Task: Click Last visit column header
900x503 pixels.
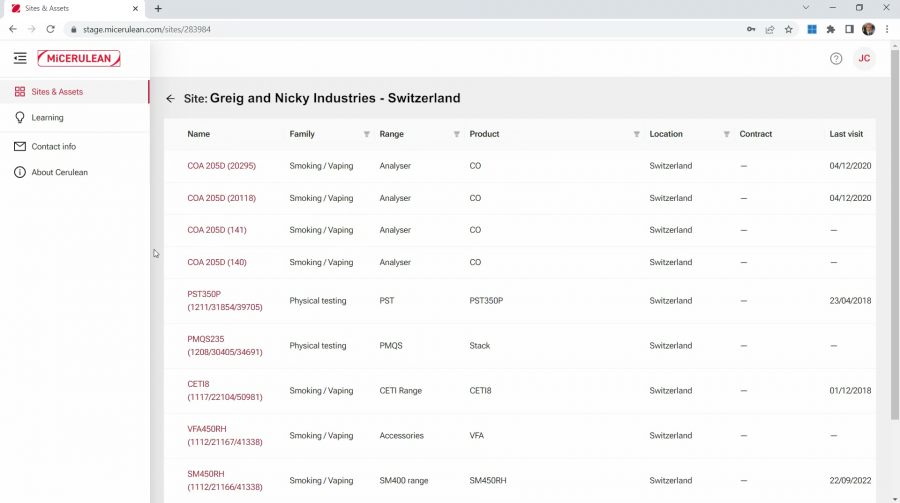Action: pyautogui.click(x=846, y=134)
